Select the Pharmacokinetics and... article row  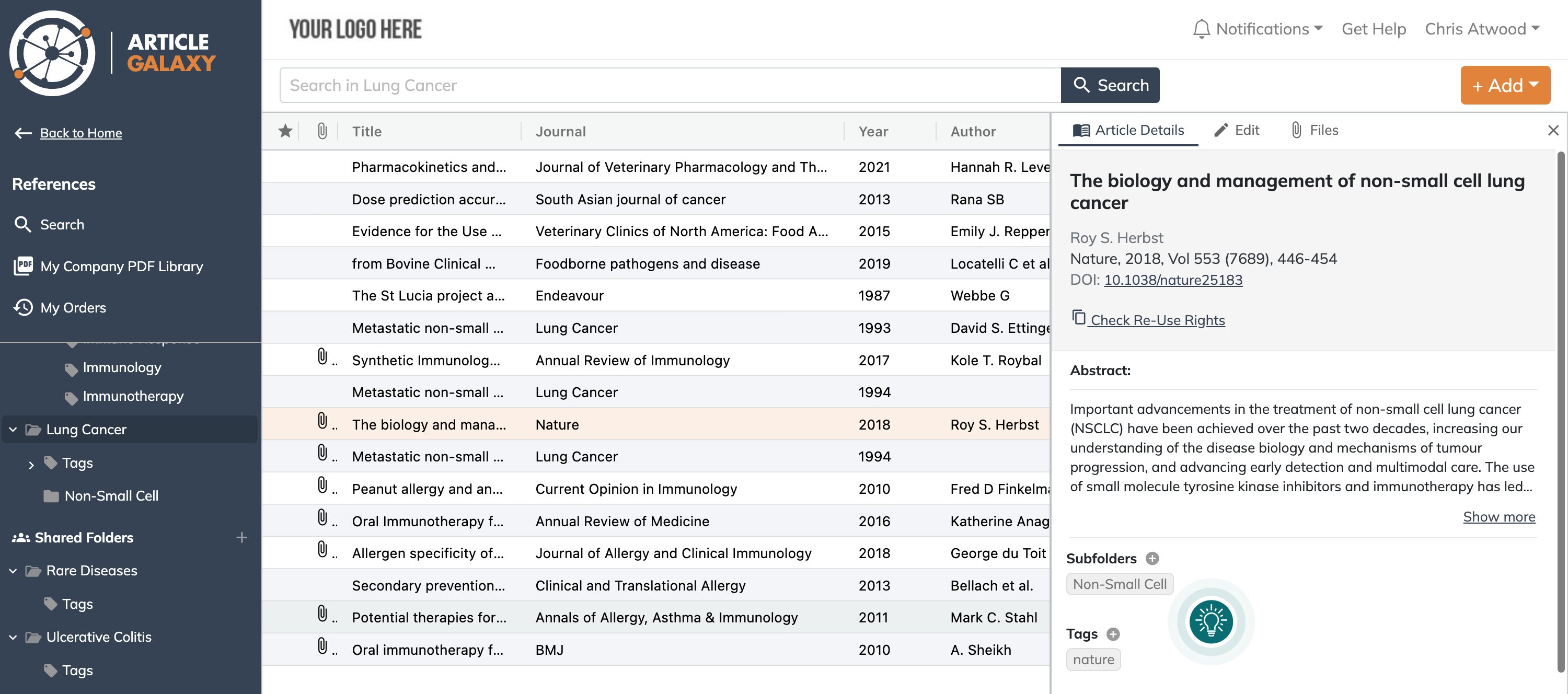tap(656, 167)
